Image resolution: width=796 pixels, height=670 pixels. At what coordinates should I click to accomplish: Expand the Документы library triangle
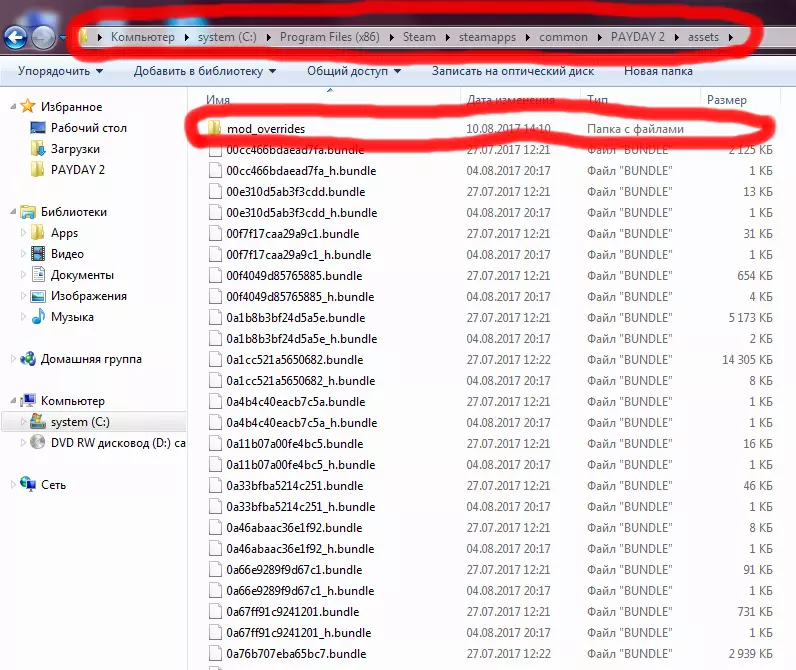click(x=23, y=275)
